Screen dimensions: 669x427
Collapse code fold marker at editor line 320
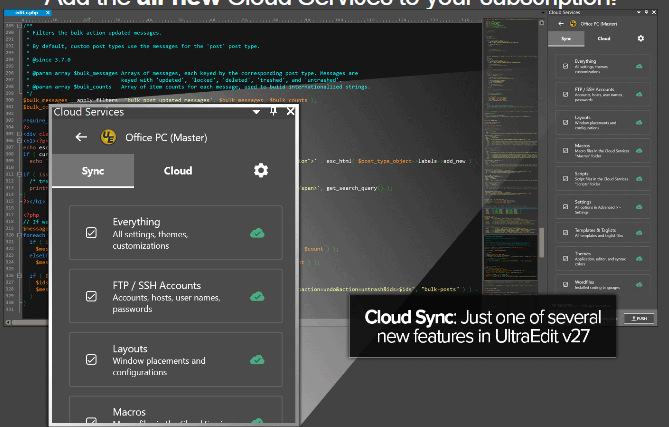[19, 235]
